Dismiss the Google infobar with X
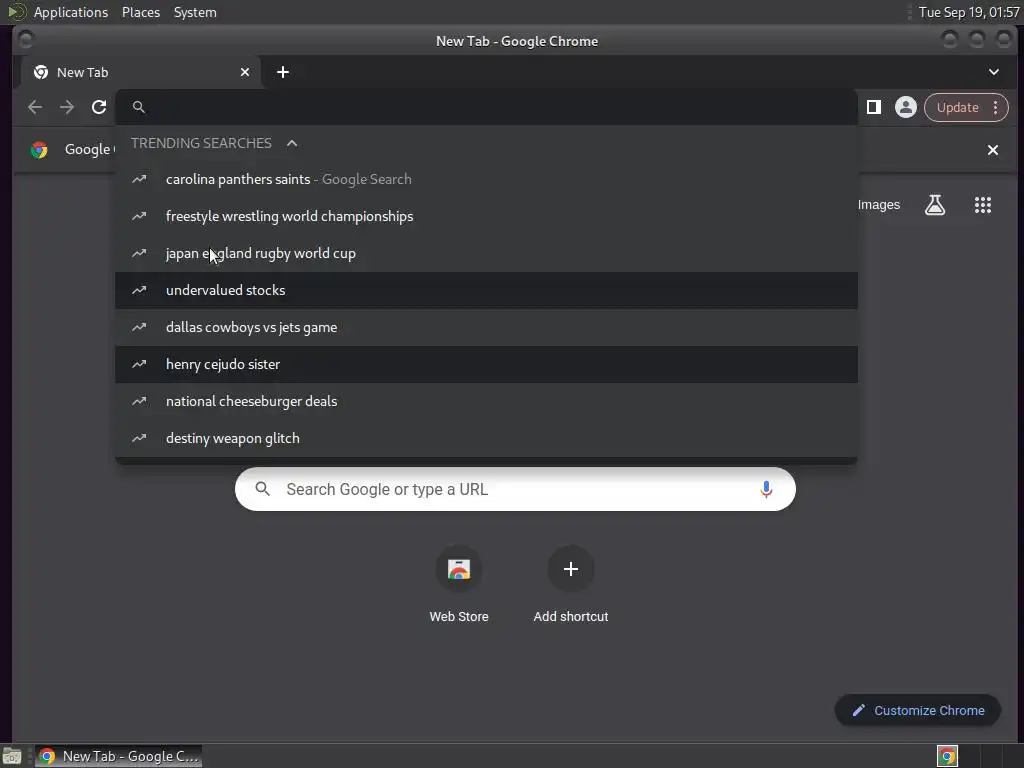Screen dimensions: 1024x768 993,150
